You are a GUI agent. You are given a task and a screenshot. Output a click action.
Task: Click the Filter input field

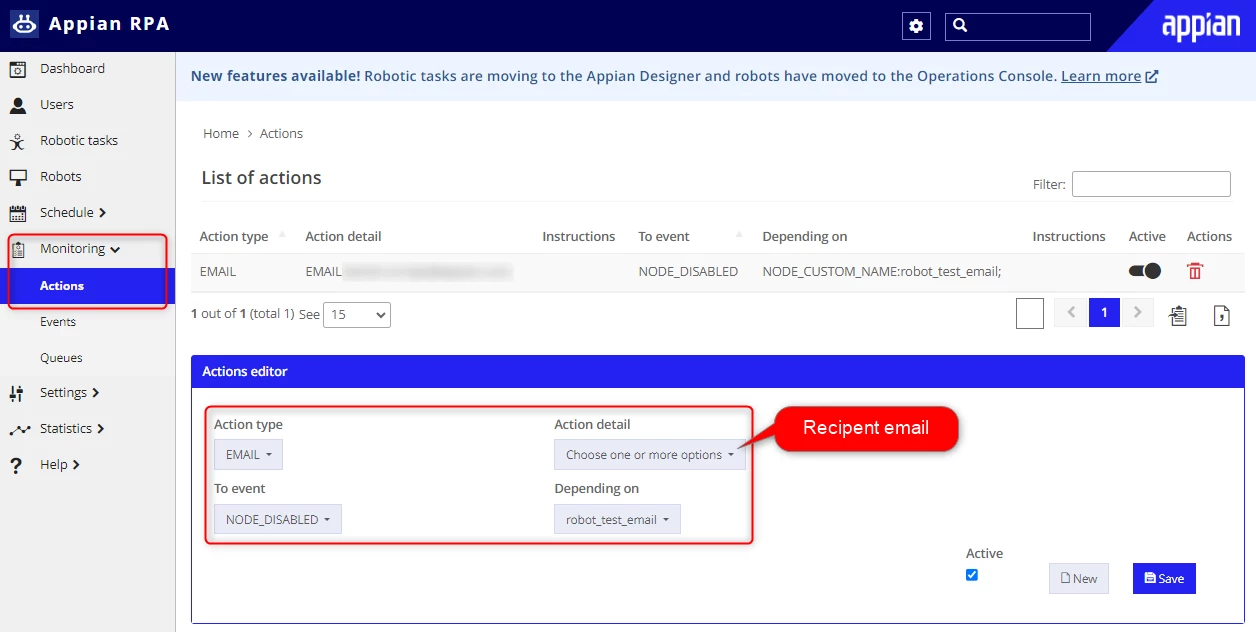pos(1151,184)
